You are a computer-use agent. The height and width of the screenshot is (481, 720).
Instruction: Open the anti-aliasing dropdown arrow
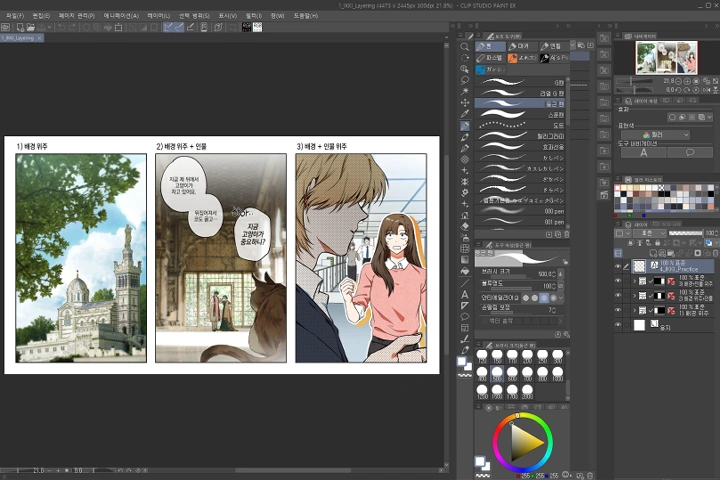pyautogui.click(x=561, y=298)
